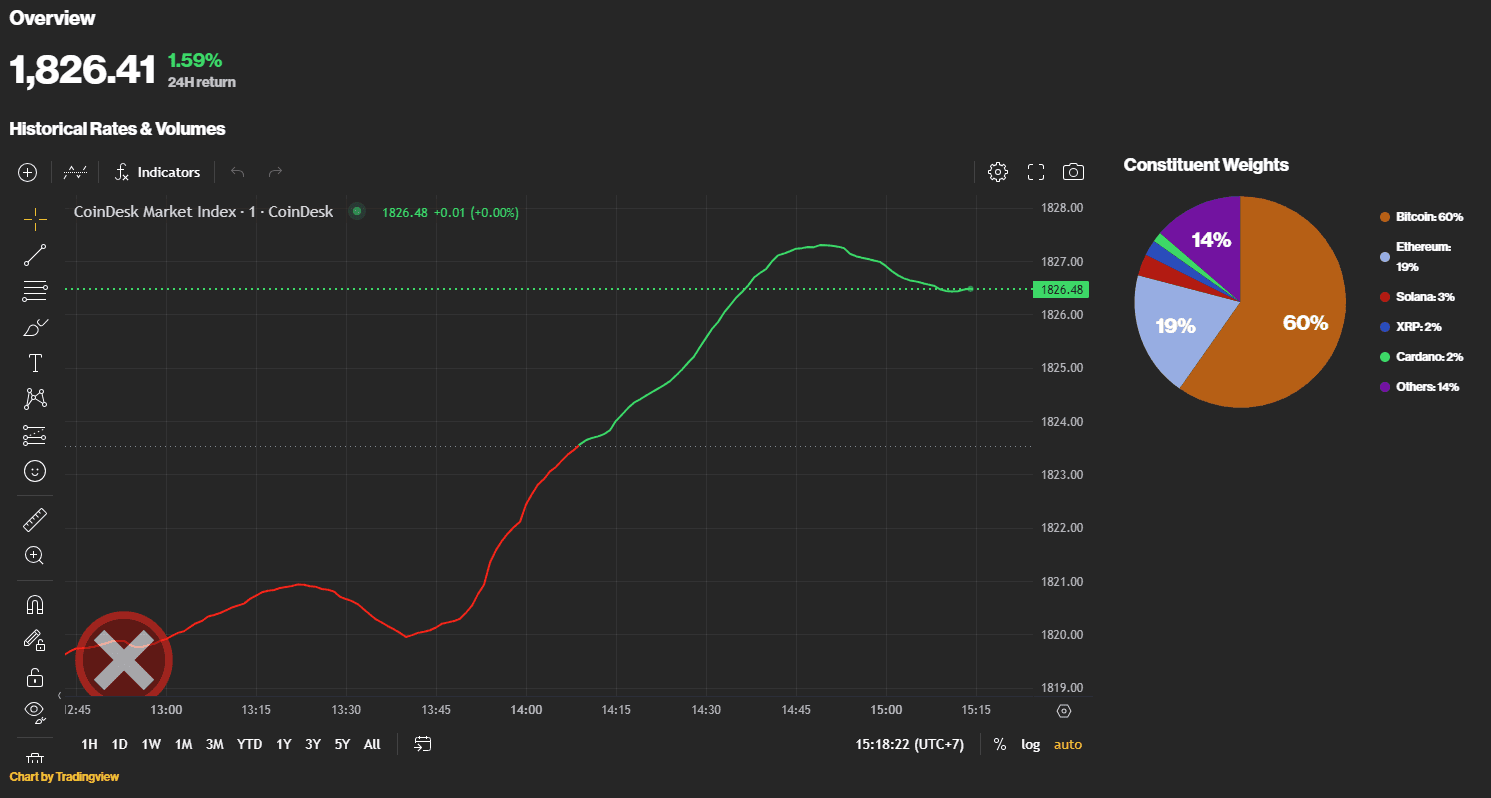Screen dimensions: 1491x798
Task: Switch to 1D time range
Action: coord(120,744)
